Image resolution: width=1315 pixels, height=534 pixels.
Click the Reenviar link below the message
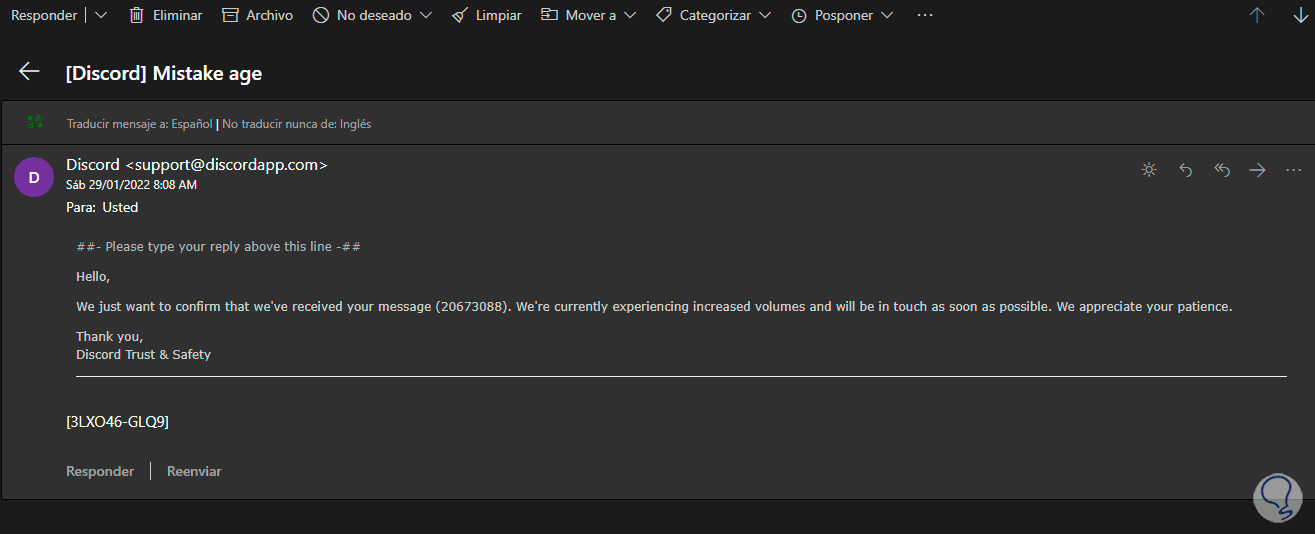194,471
